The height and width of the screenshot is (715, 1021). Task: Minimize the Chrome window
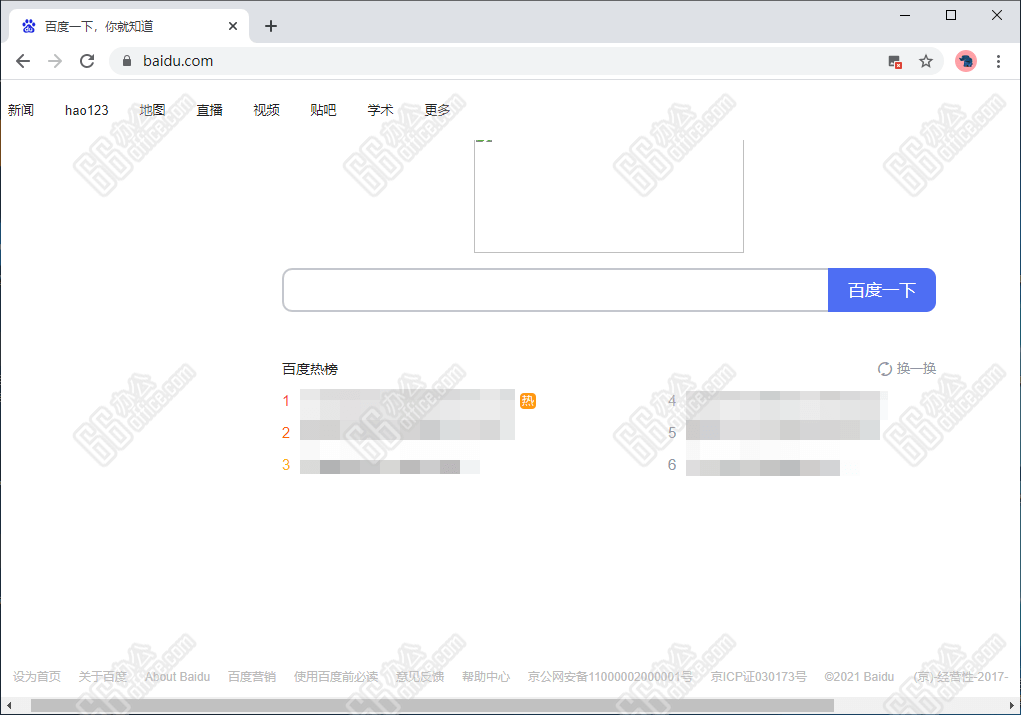[904, 15]
